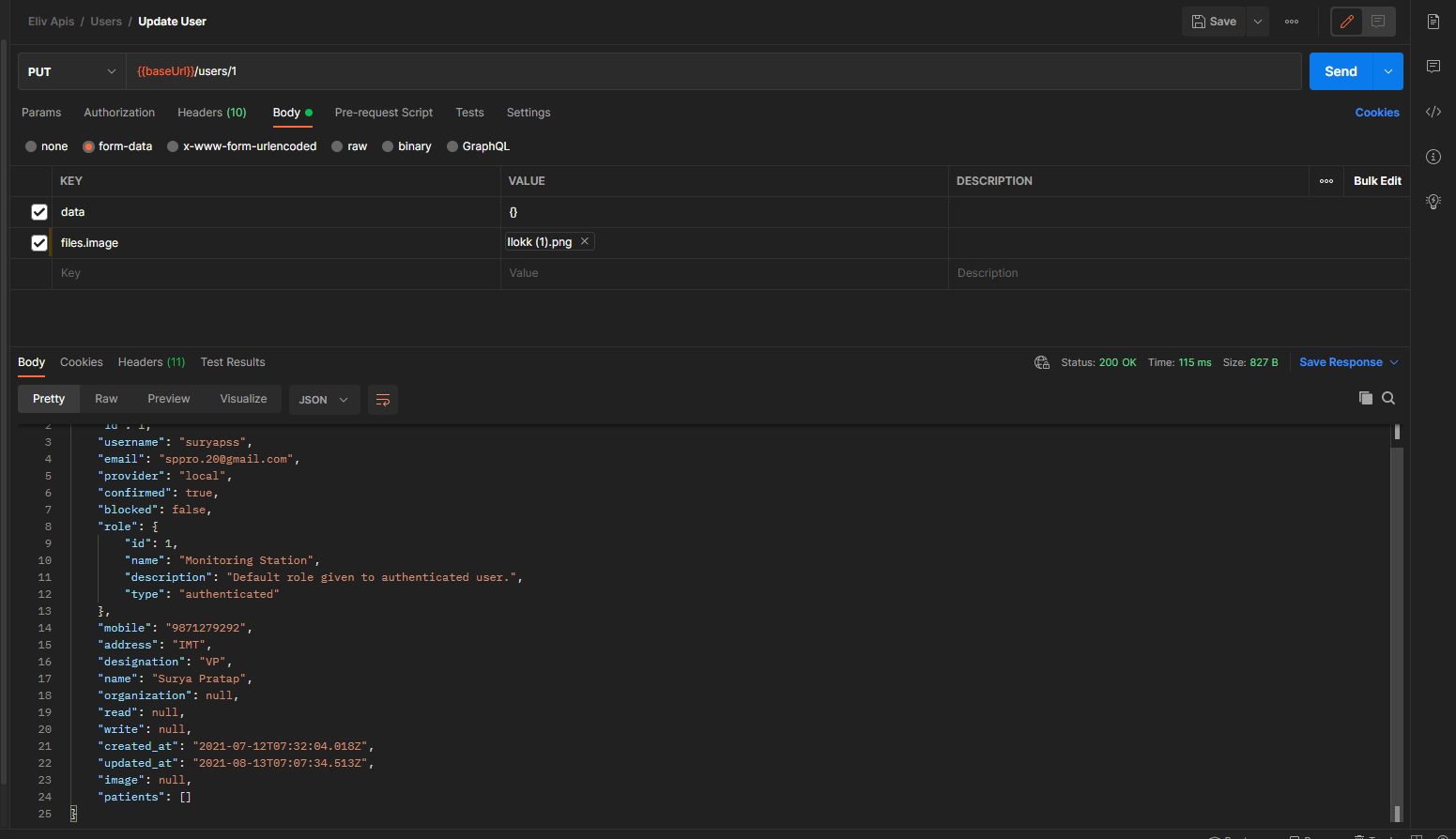Open the request Info panel
The image size is (1456, 839).
(1433, 157)
